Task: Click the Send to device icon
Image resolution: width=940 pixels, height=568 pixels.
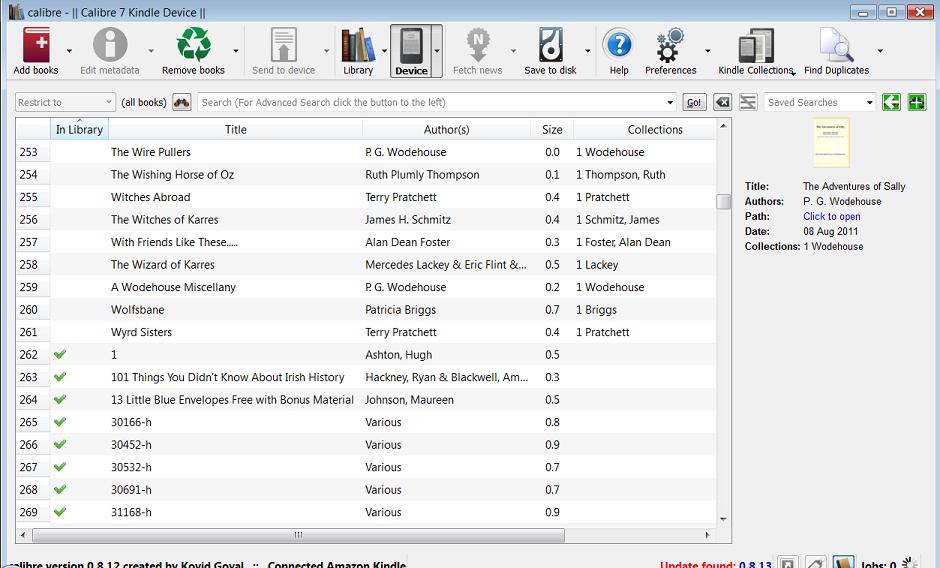Action: [x=284, y=44]
